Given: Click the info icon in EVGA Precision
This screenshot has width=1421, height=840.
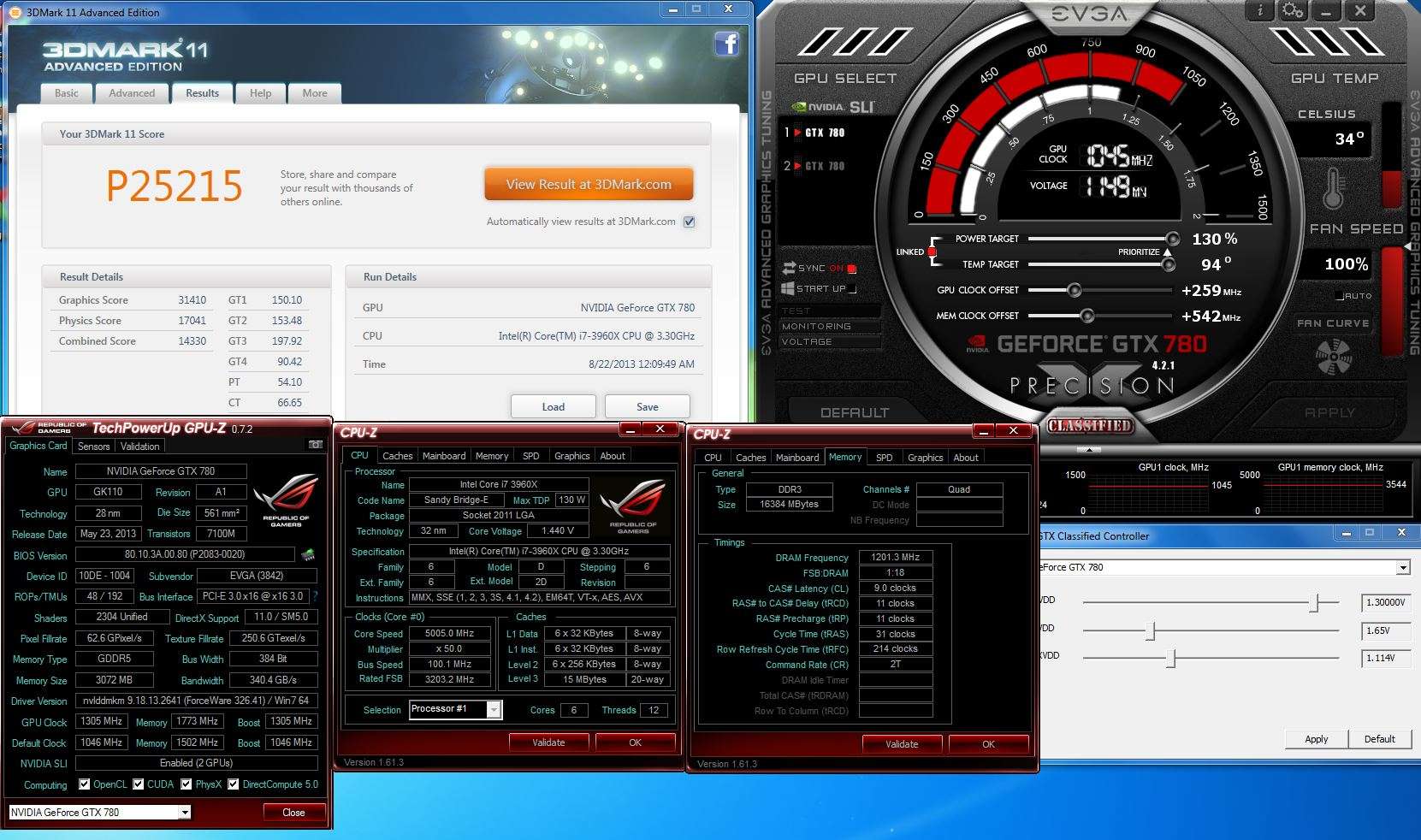Looking at the screenshot, I should (1260, 10).
